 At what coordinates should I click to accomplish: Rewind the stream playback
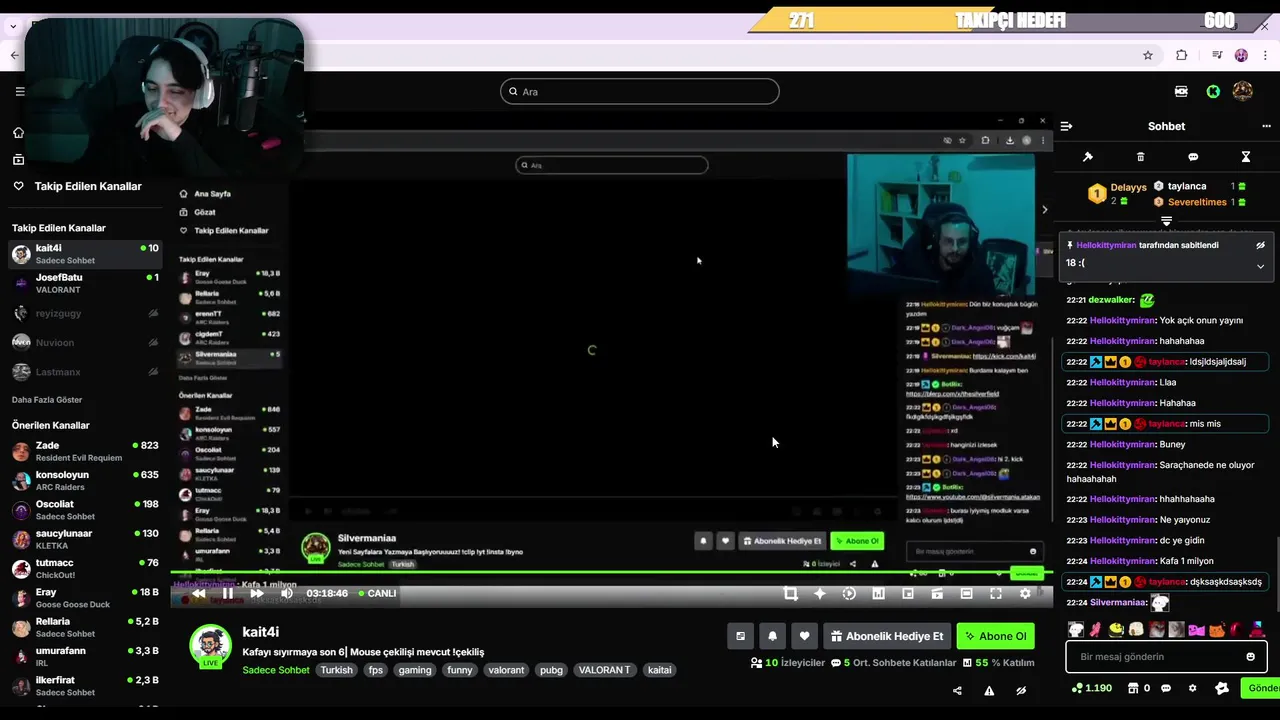coord(199,593)
